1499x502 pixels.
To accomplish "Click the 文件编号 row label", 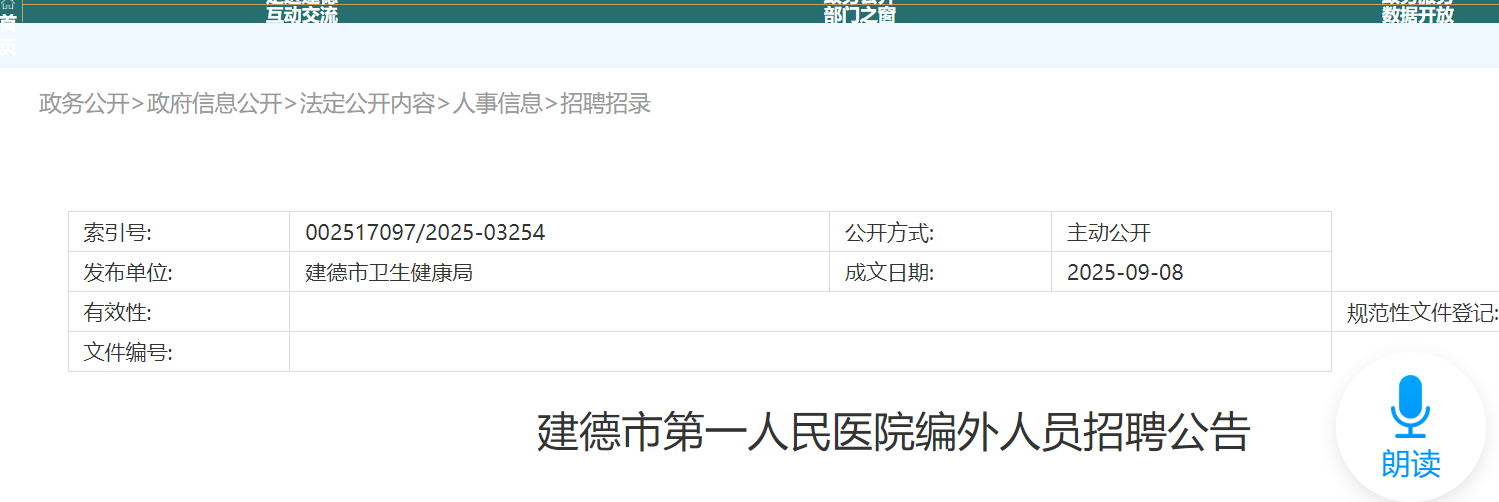I will [128, 353].
